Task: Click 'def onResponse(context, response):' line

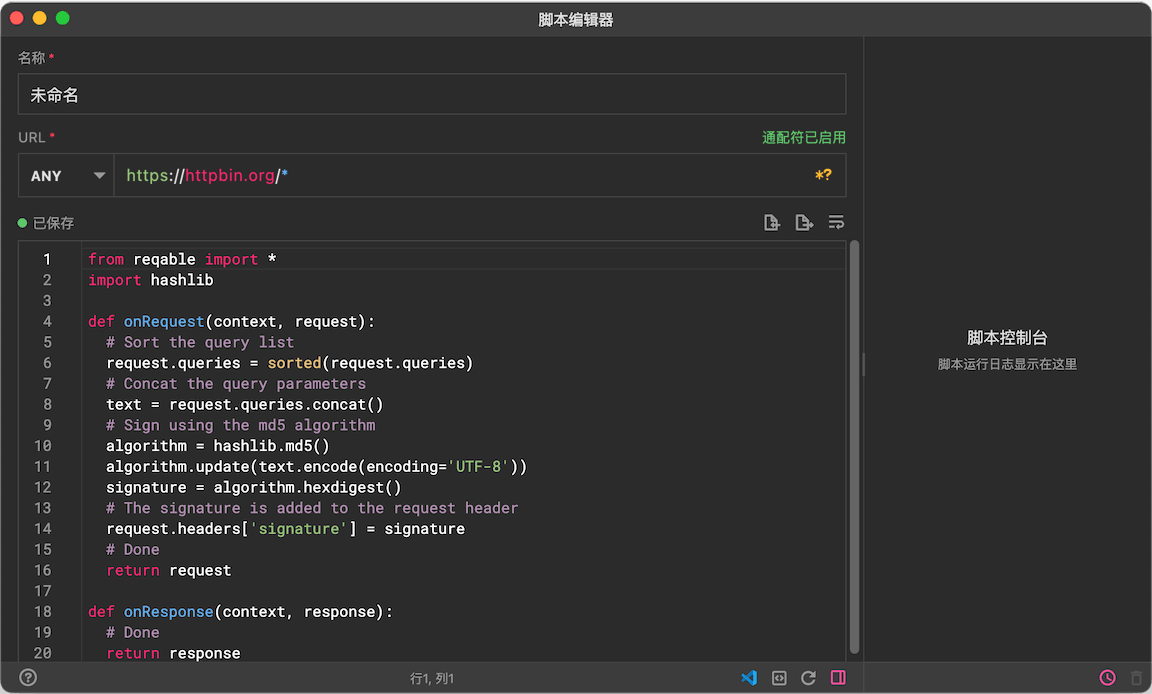Action: point(240,612)
